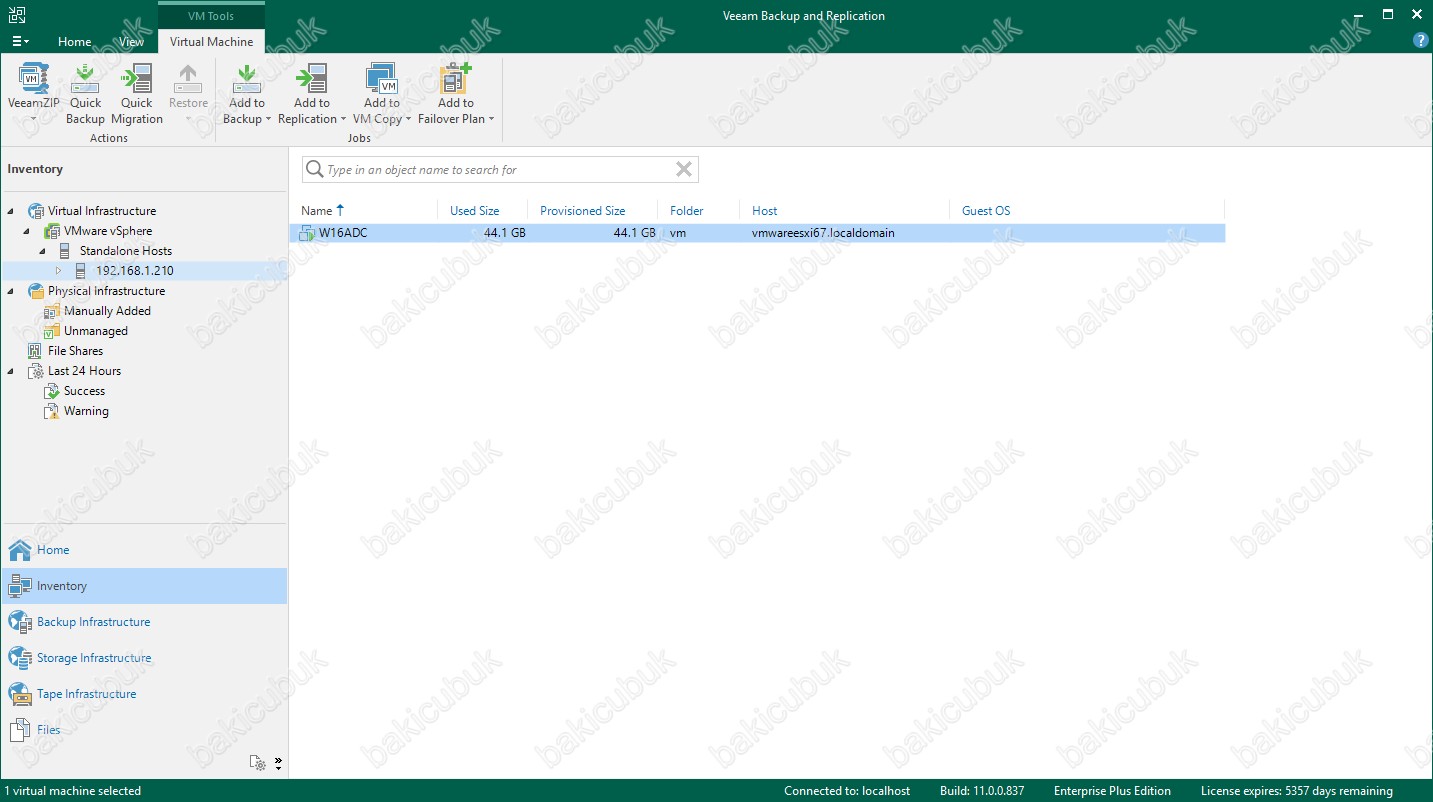
Task: Show Success jobs from last 24 hours
Action: coord(84,391)
